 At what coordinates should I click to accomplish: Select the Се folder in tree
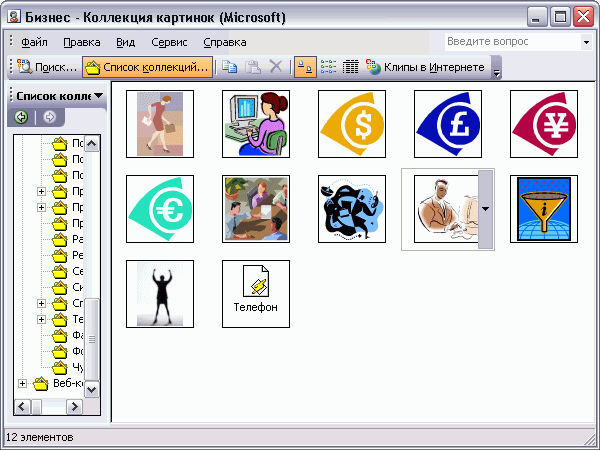tap(68, 271)
